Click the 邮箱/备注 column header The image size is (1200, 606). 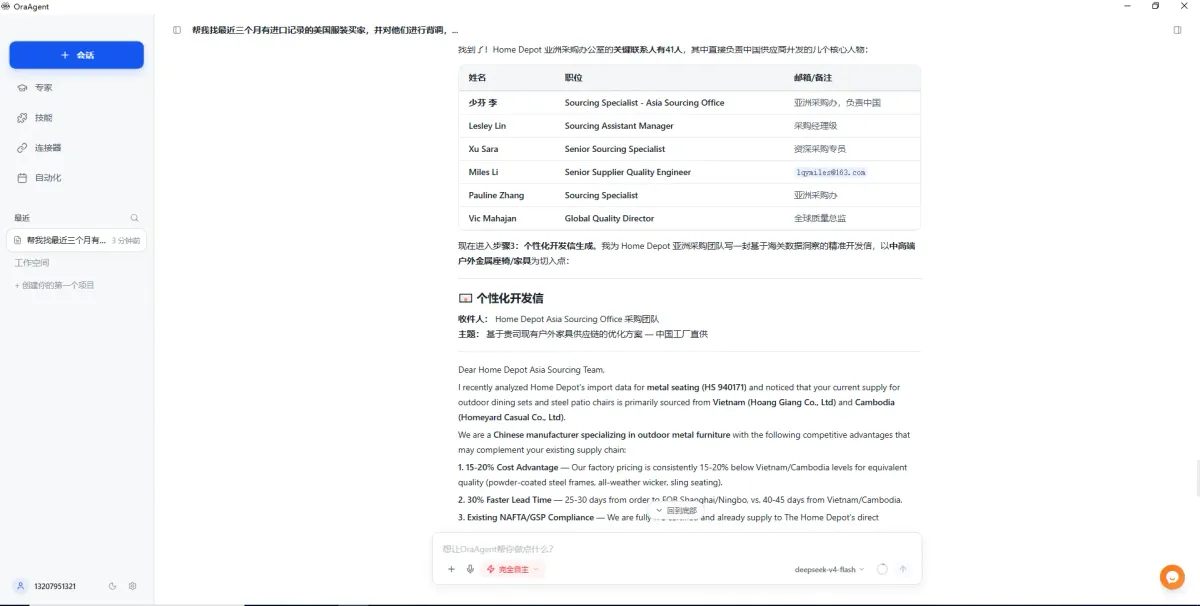(813, 78)
